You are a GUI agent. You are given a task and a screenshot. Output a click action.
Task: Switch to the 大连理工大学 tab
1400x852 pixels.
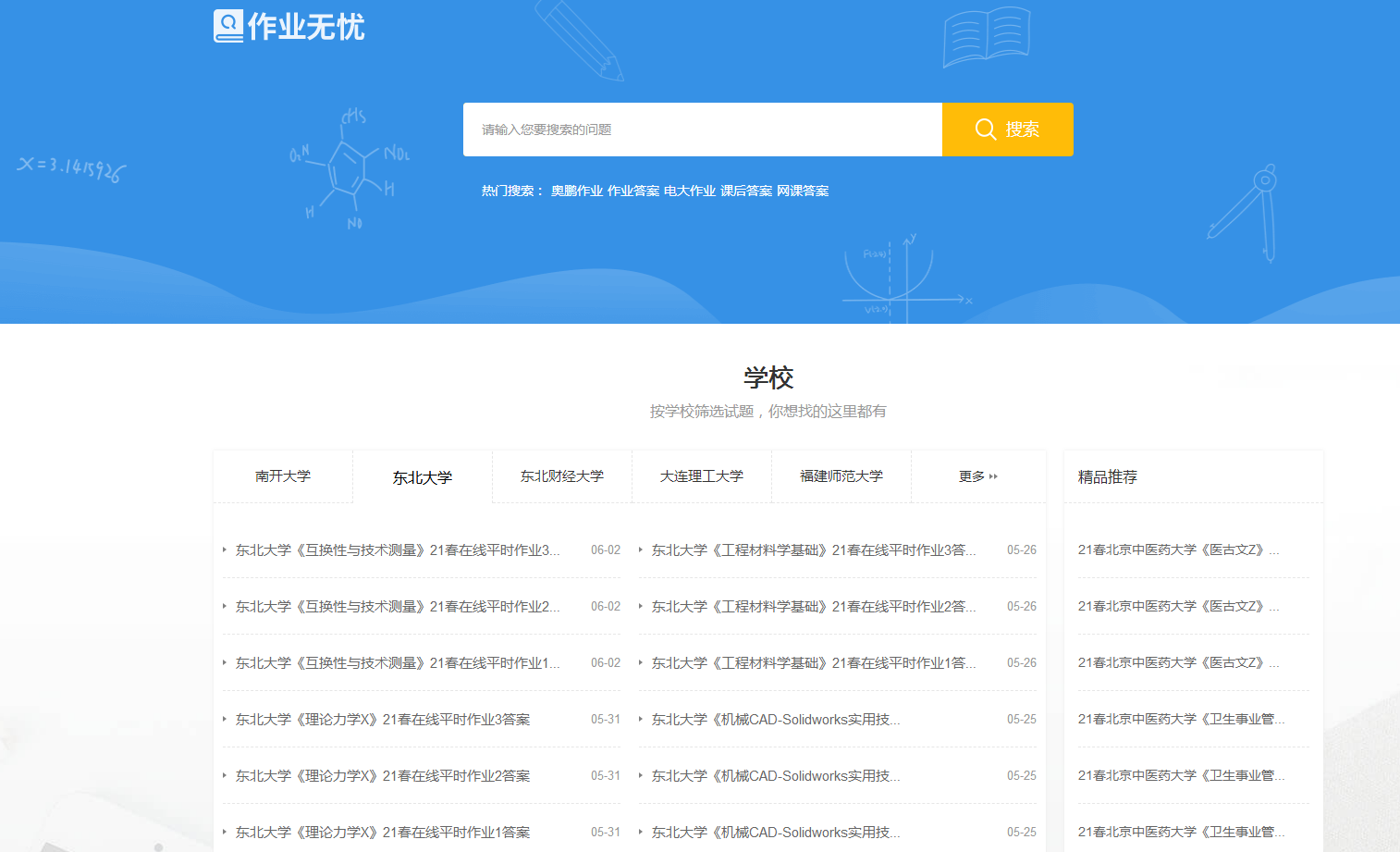702,476
